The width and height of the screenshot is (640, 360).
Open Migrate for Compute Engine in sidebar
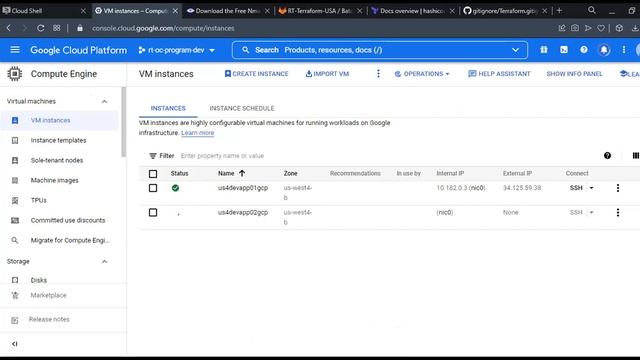(x=70, y=240)
